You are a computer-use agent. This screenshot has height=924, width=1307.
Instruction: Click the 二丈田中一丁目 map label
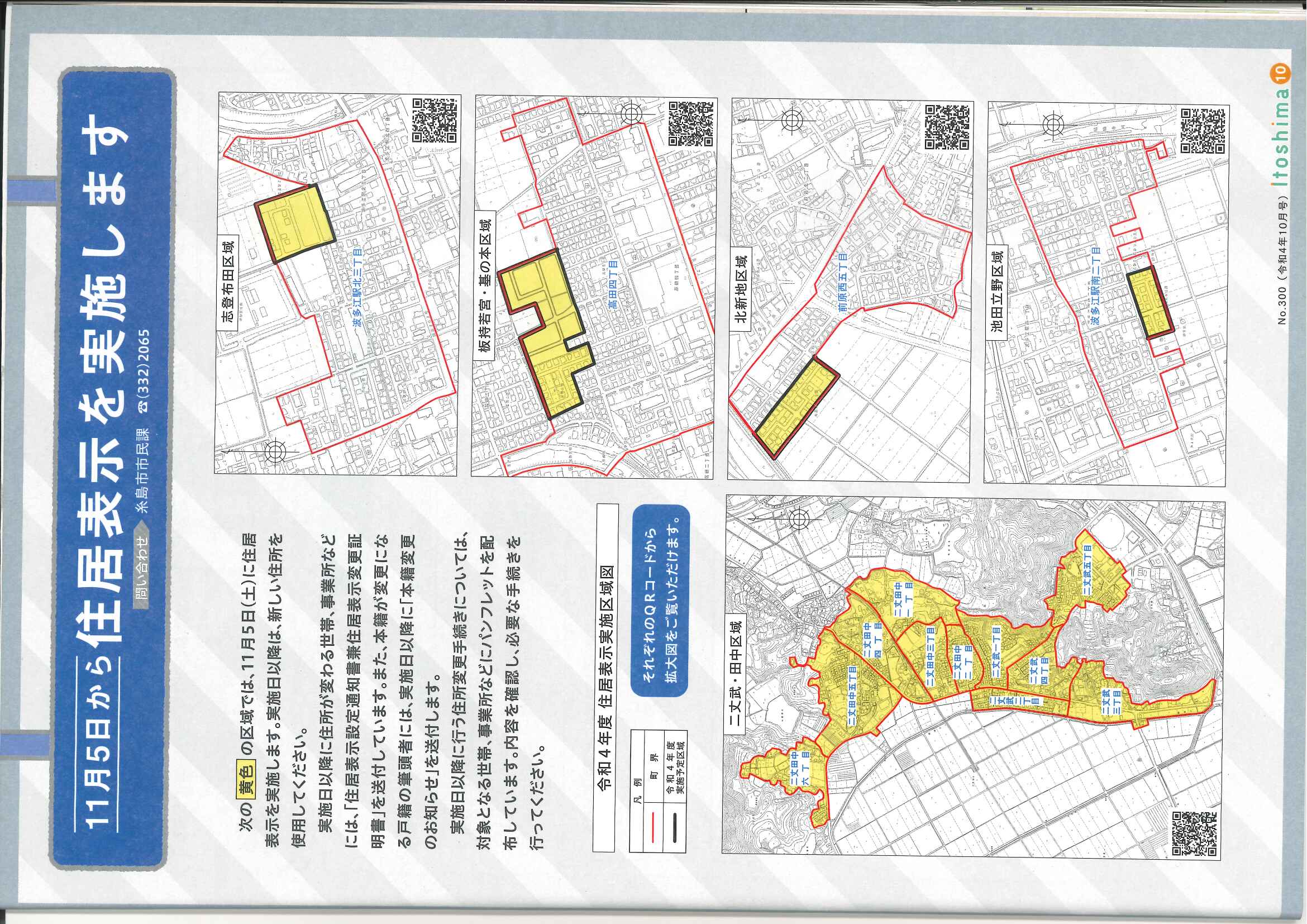click(903, 598)
